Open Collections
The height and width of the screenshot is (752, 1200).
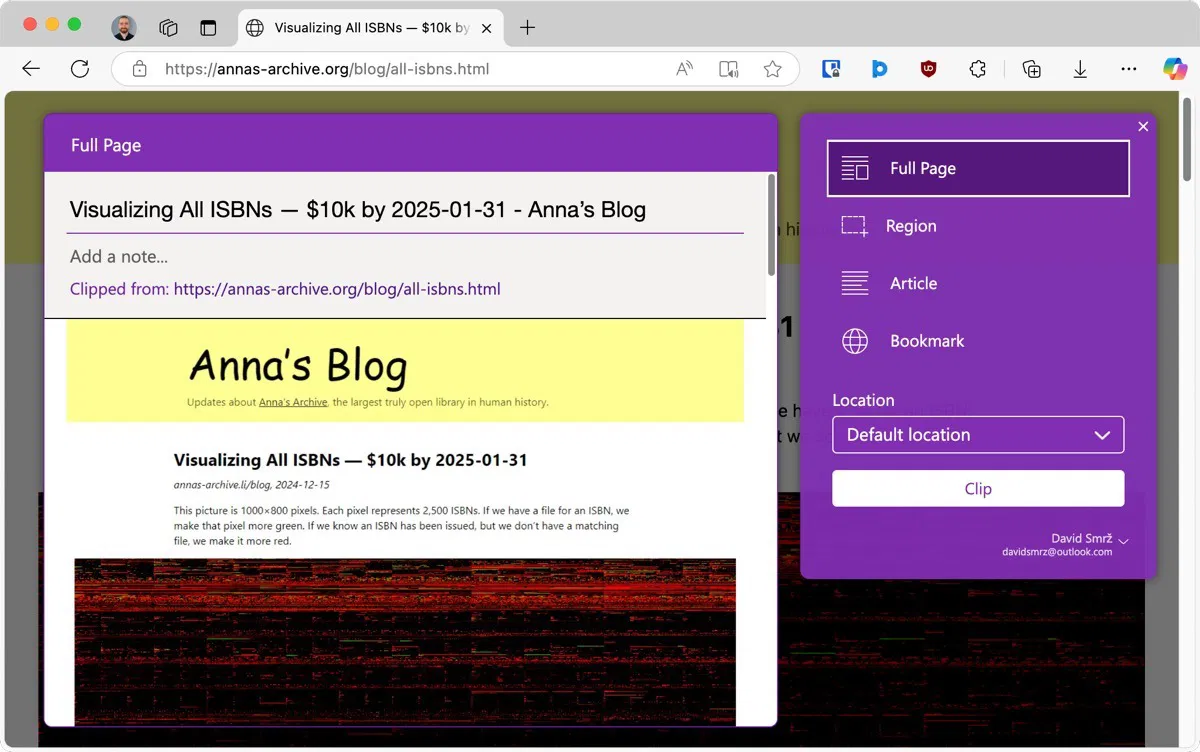click(x=1031, y=69)
